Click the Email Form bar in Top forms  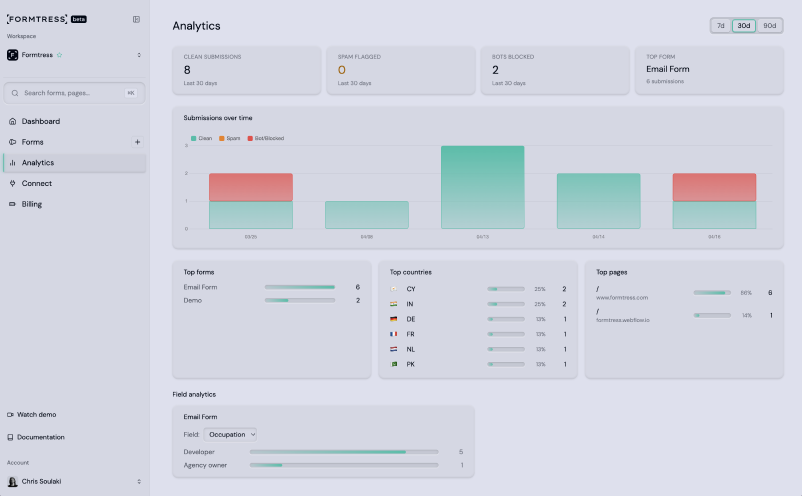point(300,287)
